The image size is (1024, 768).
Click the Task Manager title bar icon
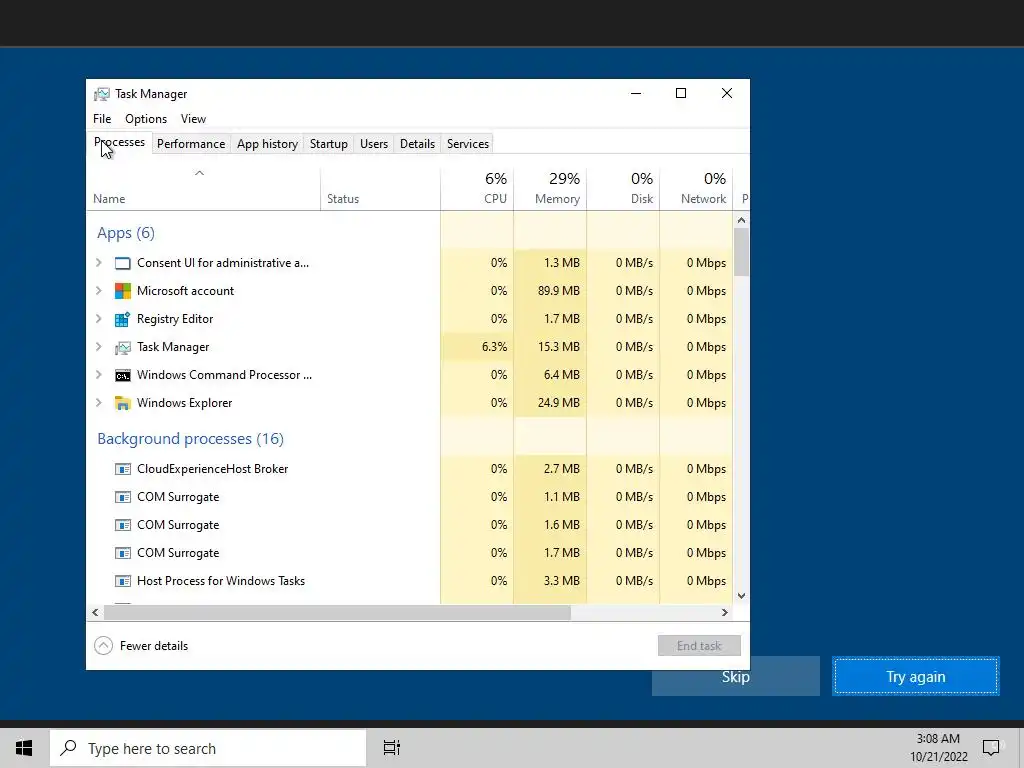pos(102,94)
